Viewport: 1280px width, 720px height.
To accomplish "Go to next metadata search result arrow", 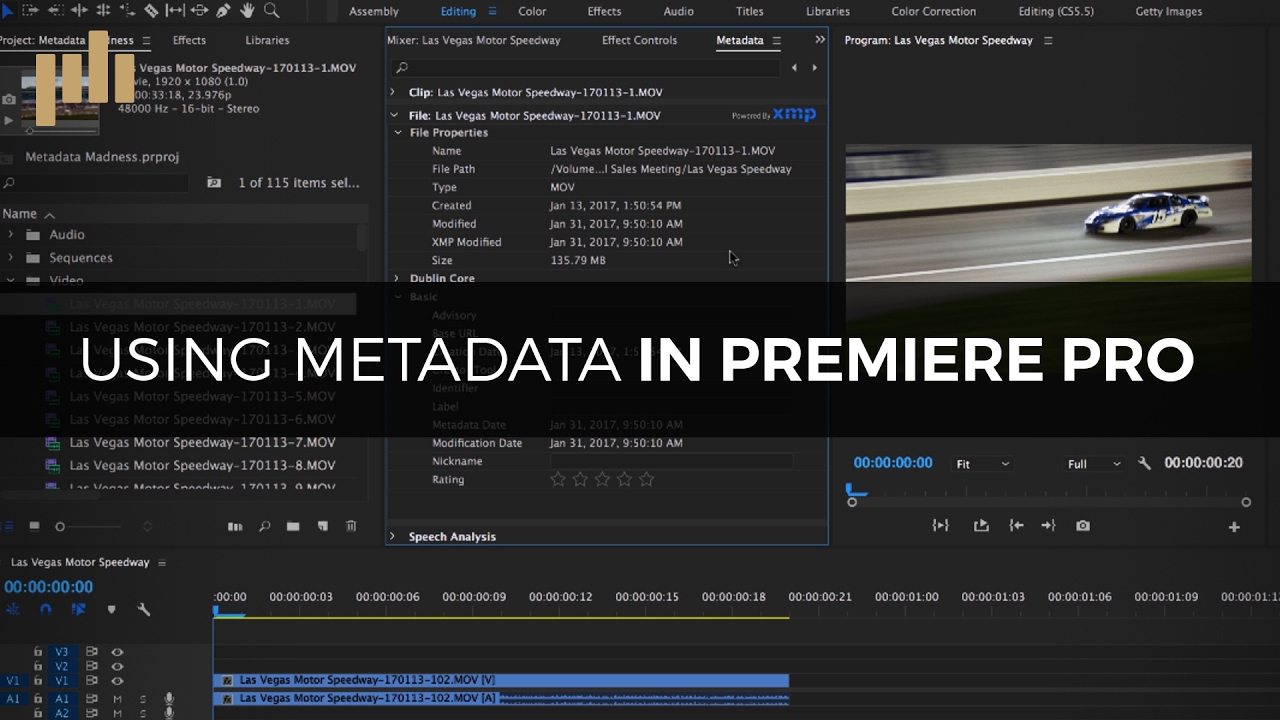I will pos(814,68).
